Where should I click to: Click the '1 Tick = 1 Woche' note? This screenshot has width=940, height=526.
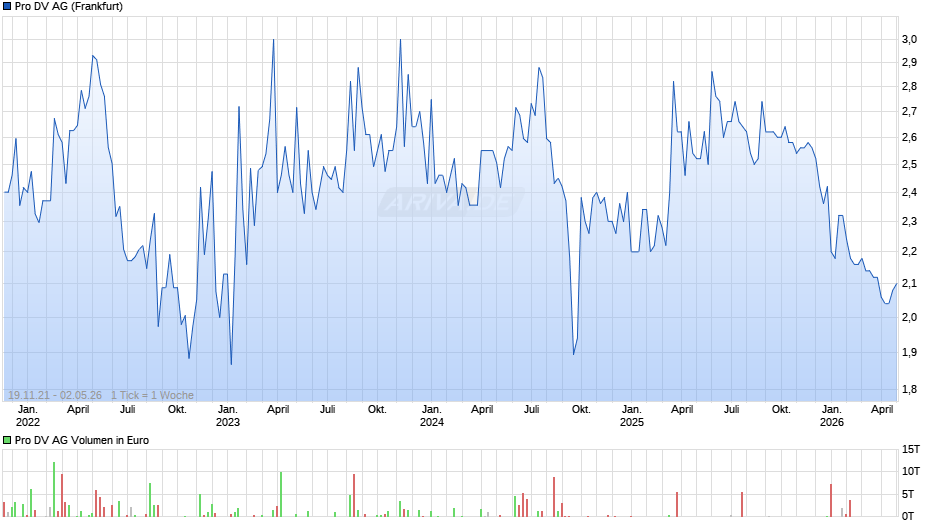coord(152,395)
